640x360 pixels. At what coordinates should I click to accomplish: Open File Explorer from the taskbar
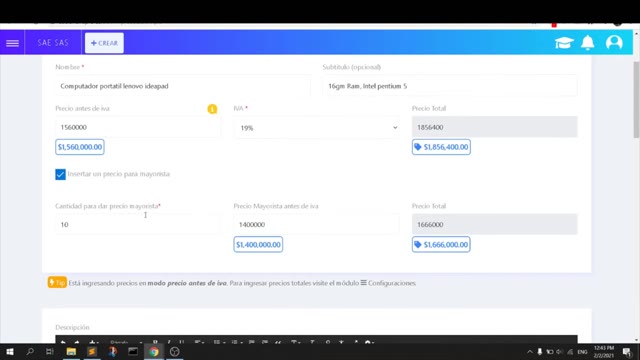point(71,351)
